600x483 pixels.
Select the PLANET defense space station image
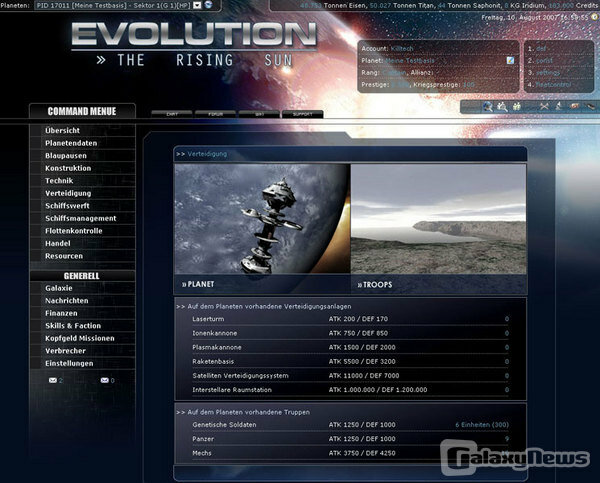(262, 219)
